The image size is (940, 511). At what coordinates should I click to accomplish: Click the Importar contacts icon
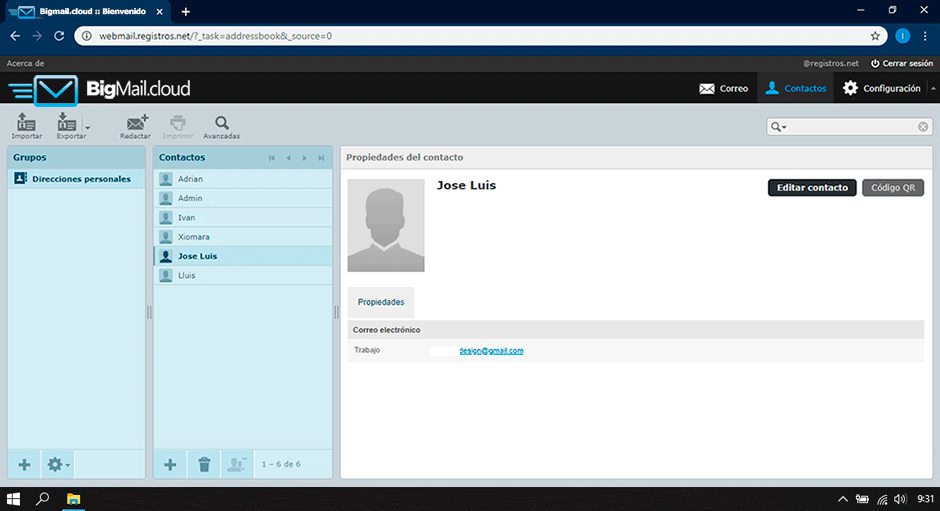[27, 124]
